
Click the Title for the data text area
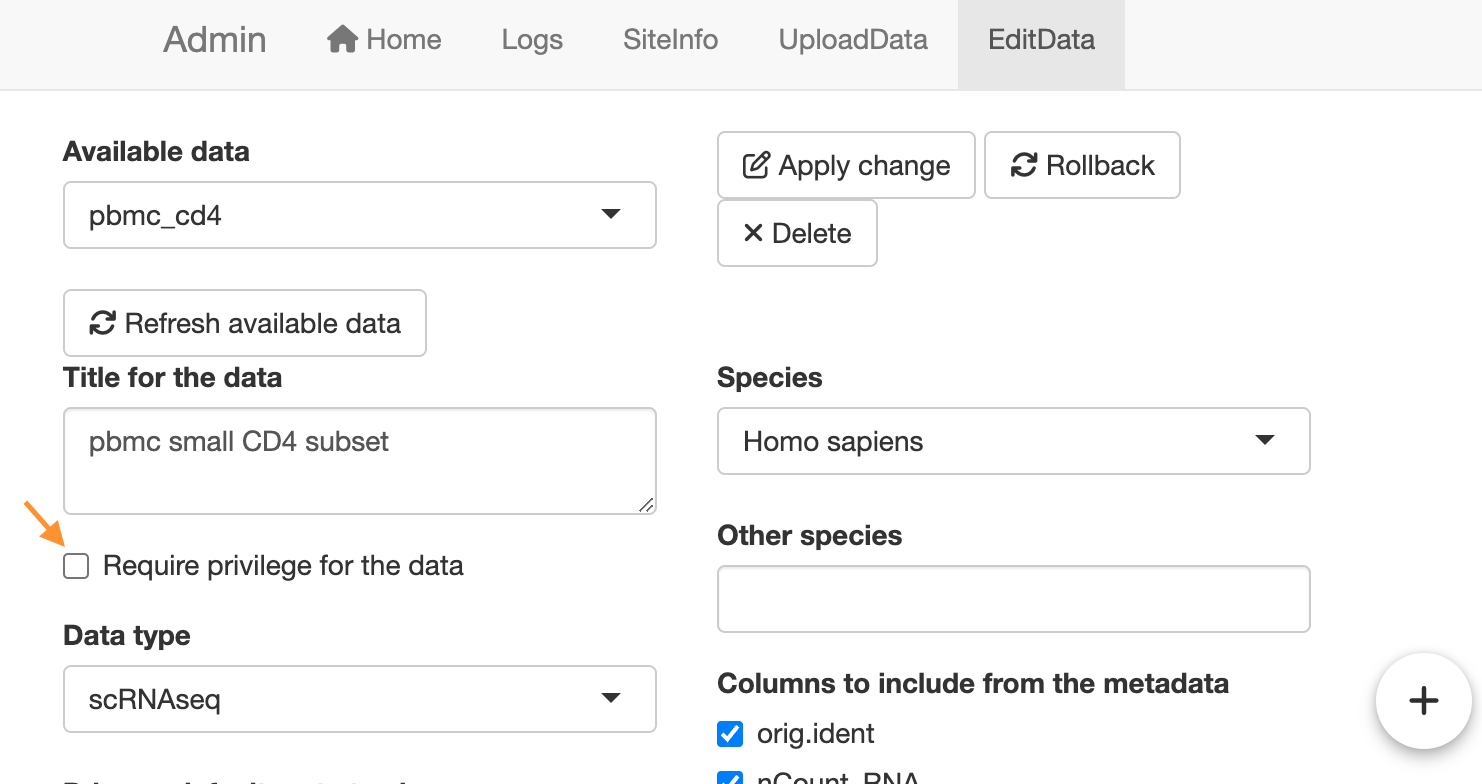coord(360,460)
